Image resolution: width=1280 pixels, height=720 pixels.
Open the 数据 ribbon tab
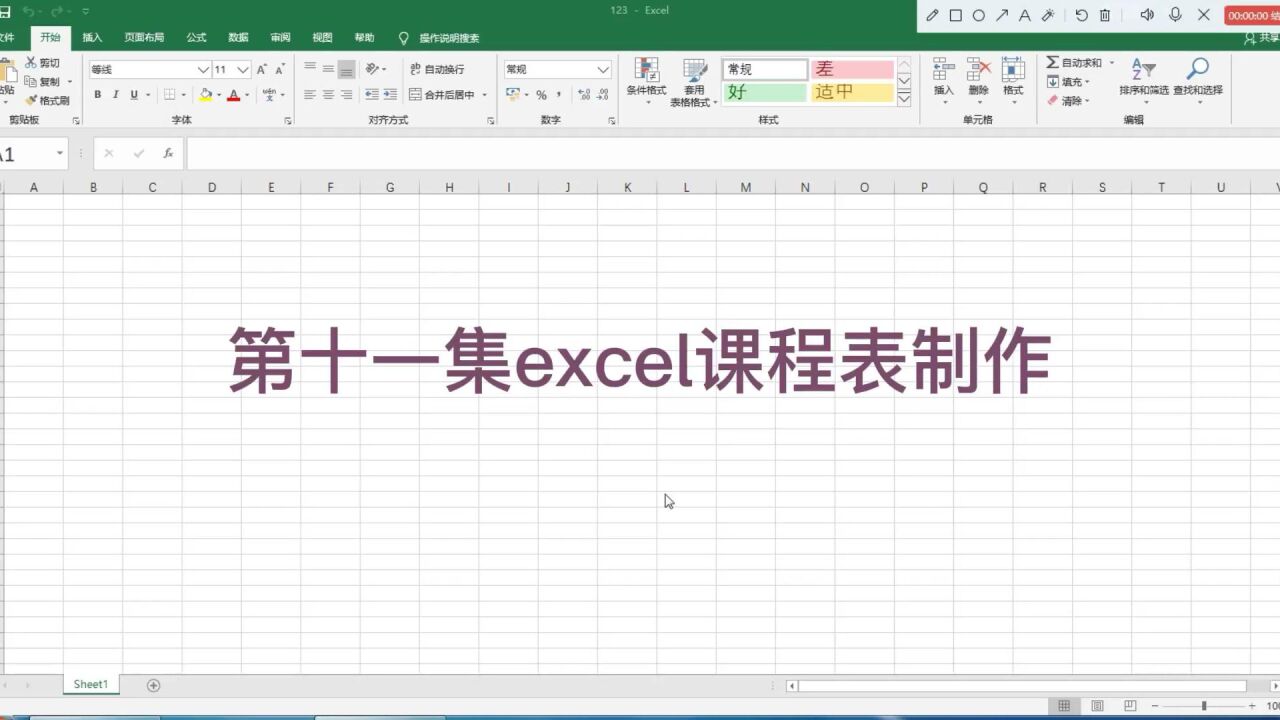point(238,38)
